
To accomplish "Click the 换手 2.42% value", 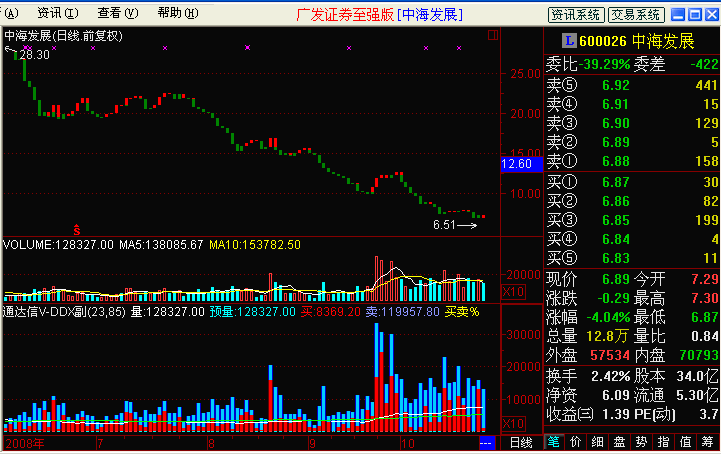I will [611, 376].
